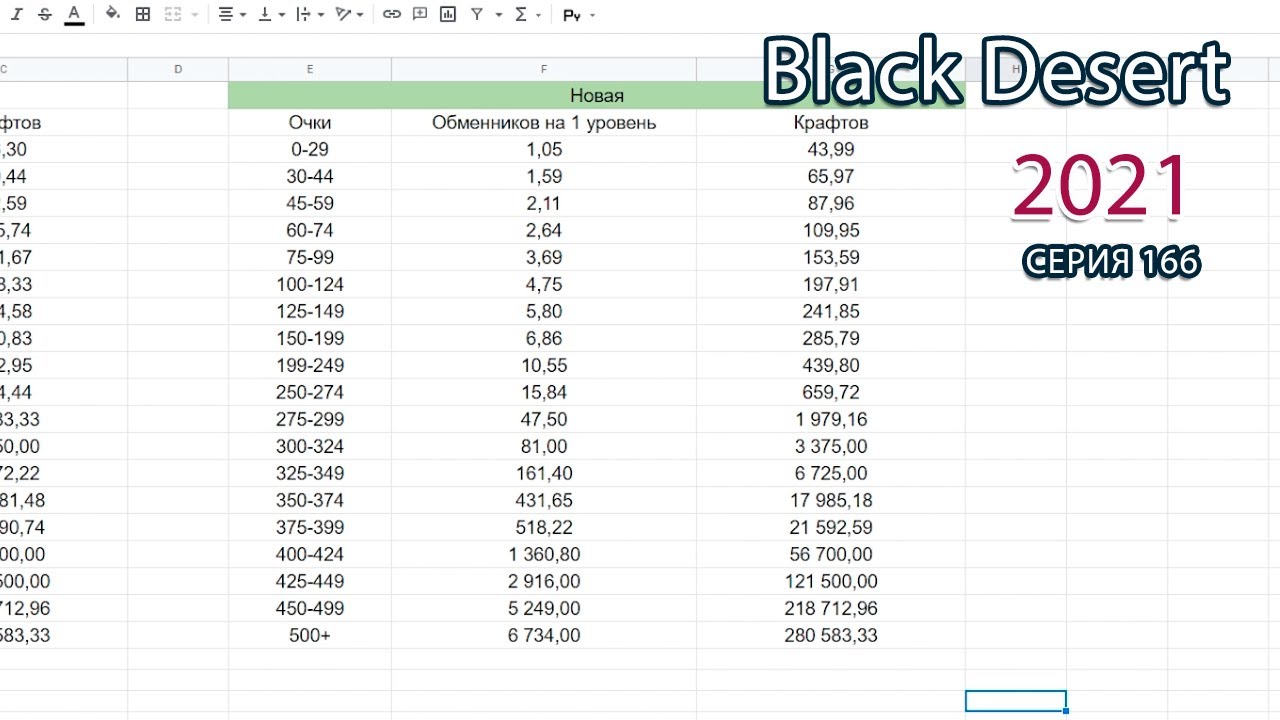Click the value '56 700,00'
Screen dimensions: 1280x720
click(831, 554)
